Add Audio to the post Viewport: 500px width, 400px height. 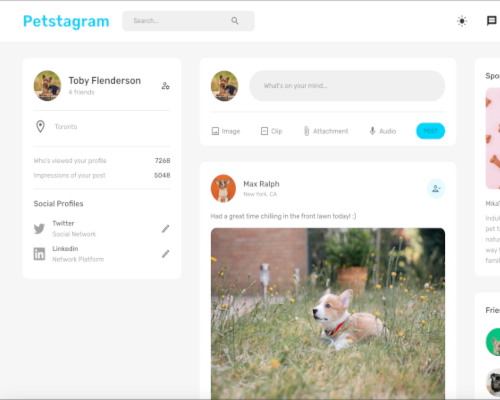pos(383,131)
